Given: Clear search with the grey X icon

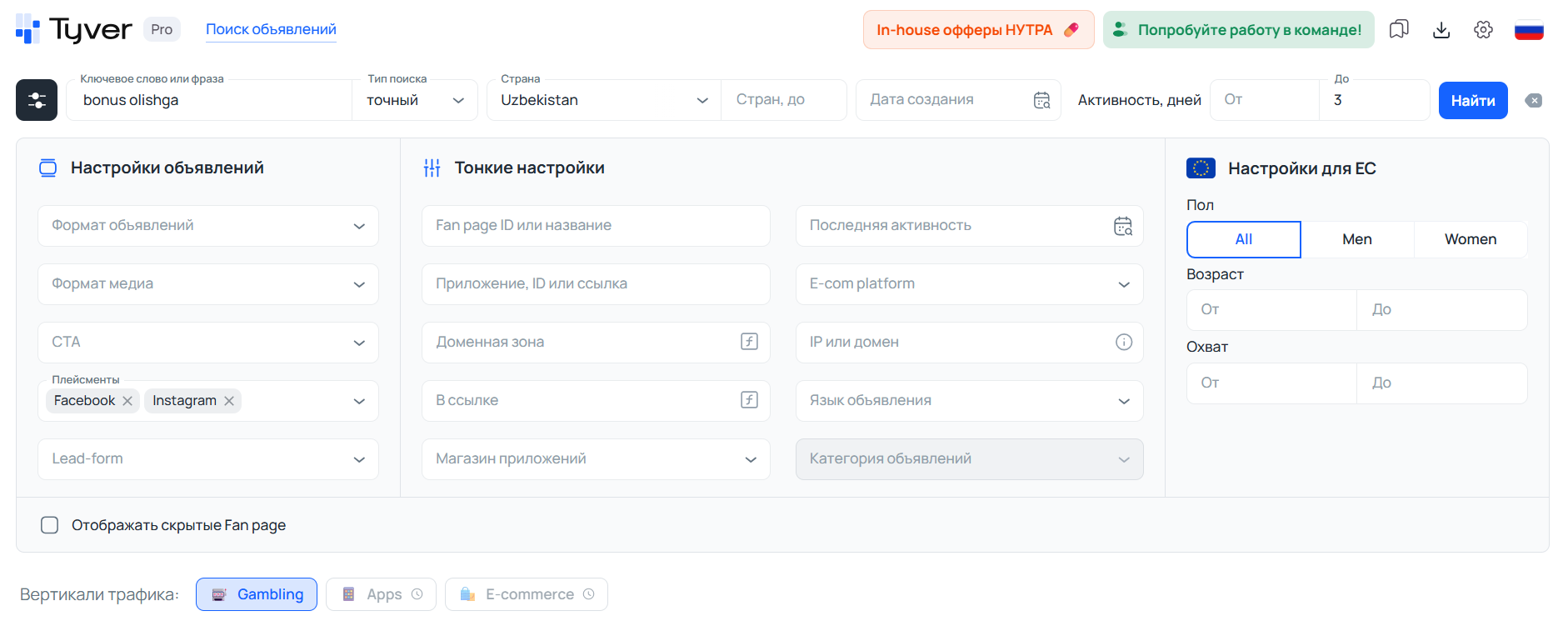Looking at the screenshot, I should pyautogui.click(x=1534, y=100).
